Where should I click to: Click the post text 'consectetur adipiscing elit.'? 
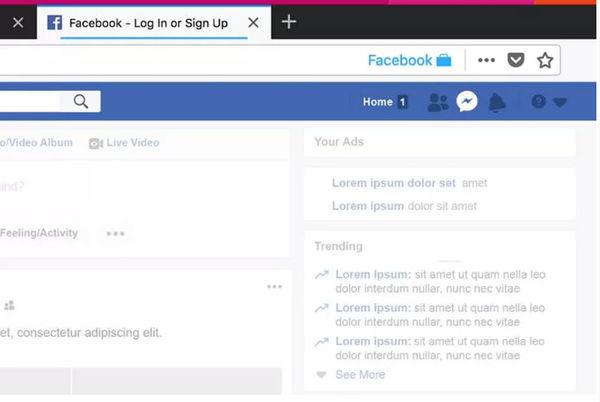pyautogui.click(x=90, y=333)
